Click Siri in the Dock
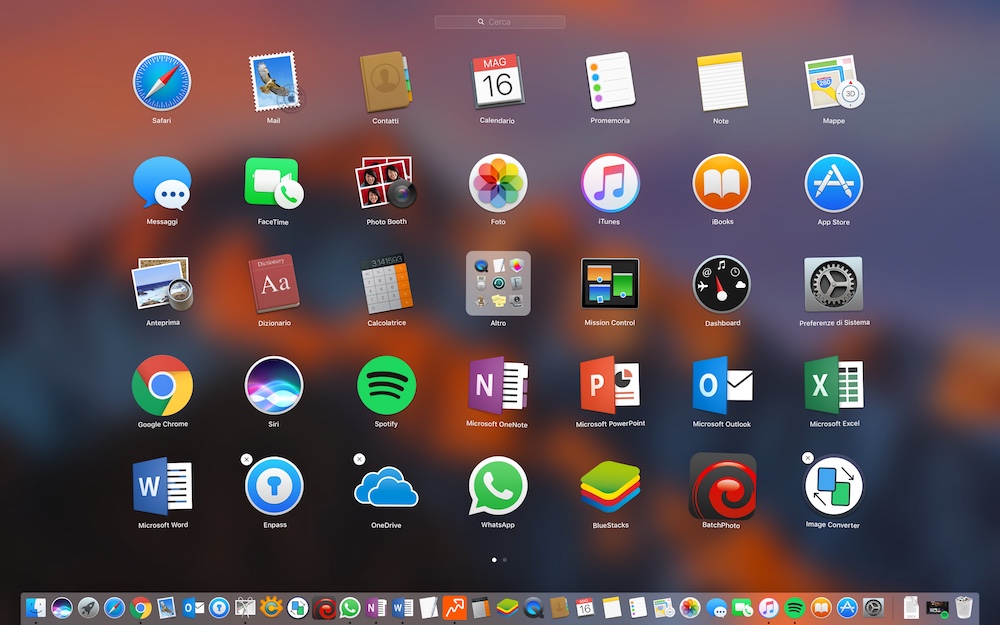This screenshot has width=1000, height=625. (62, 608)
